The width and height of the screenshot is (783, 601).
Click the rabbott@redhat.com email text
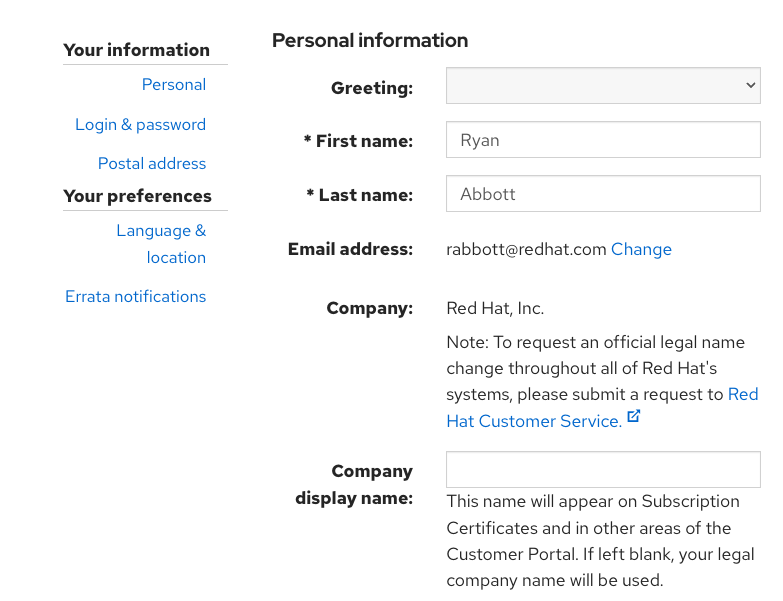point(526,250)
